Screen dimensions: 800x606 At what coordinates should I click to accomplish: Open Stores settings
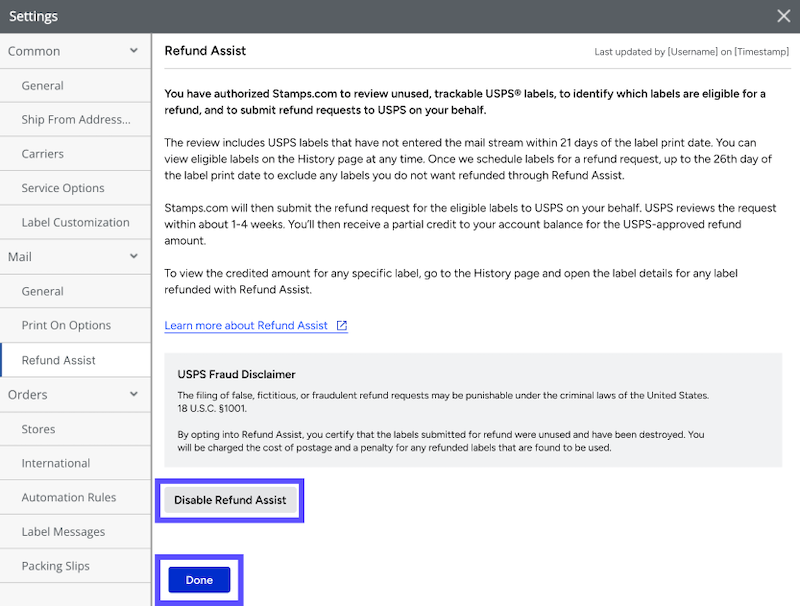76,429
